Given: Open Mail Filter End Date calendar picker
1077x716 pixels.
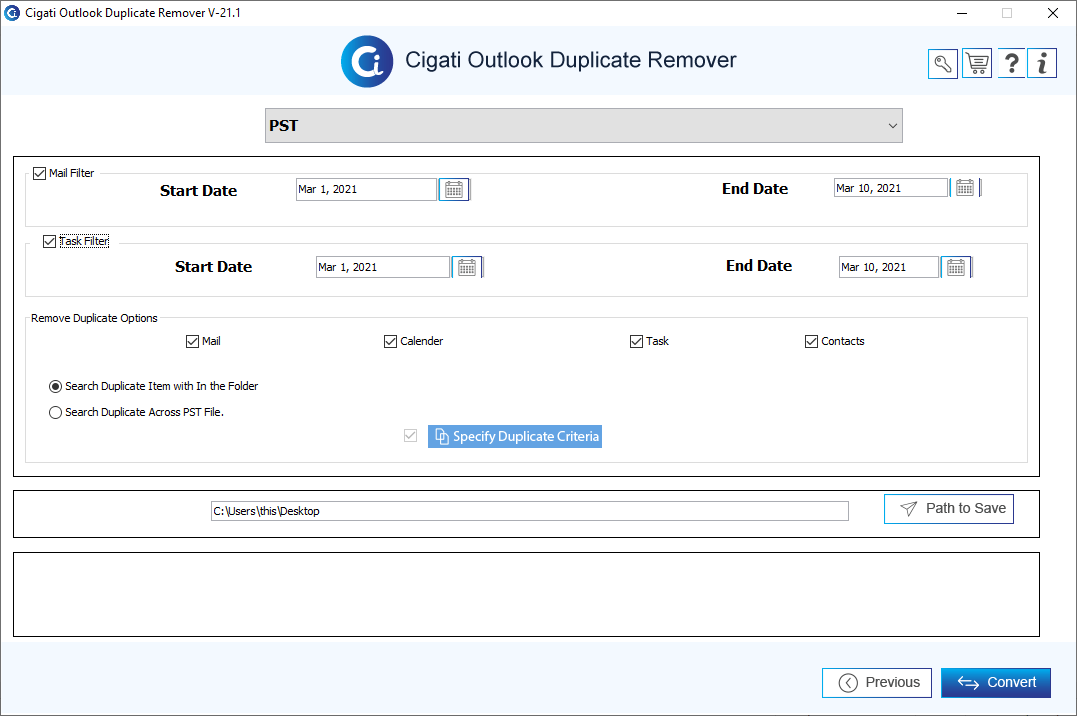Looking at the screenshot, I should pos(965,188).
